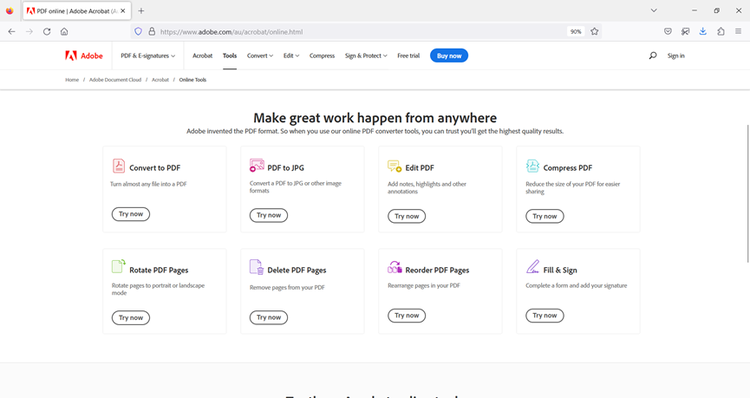Open the Acrobat breadcrumb link

pos(160,80)
